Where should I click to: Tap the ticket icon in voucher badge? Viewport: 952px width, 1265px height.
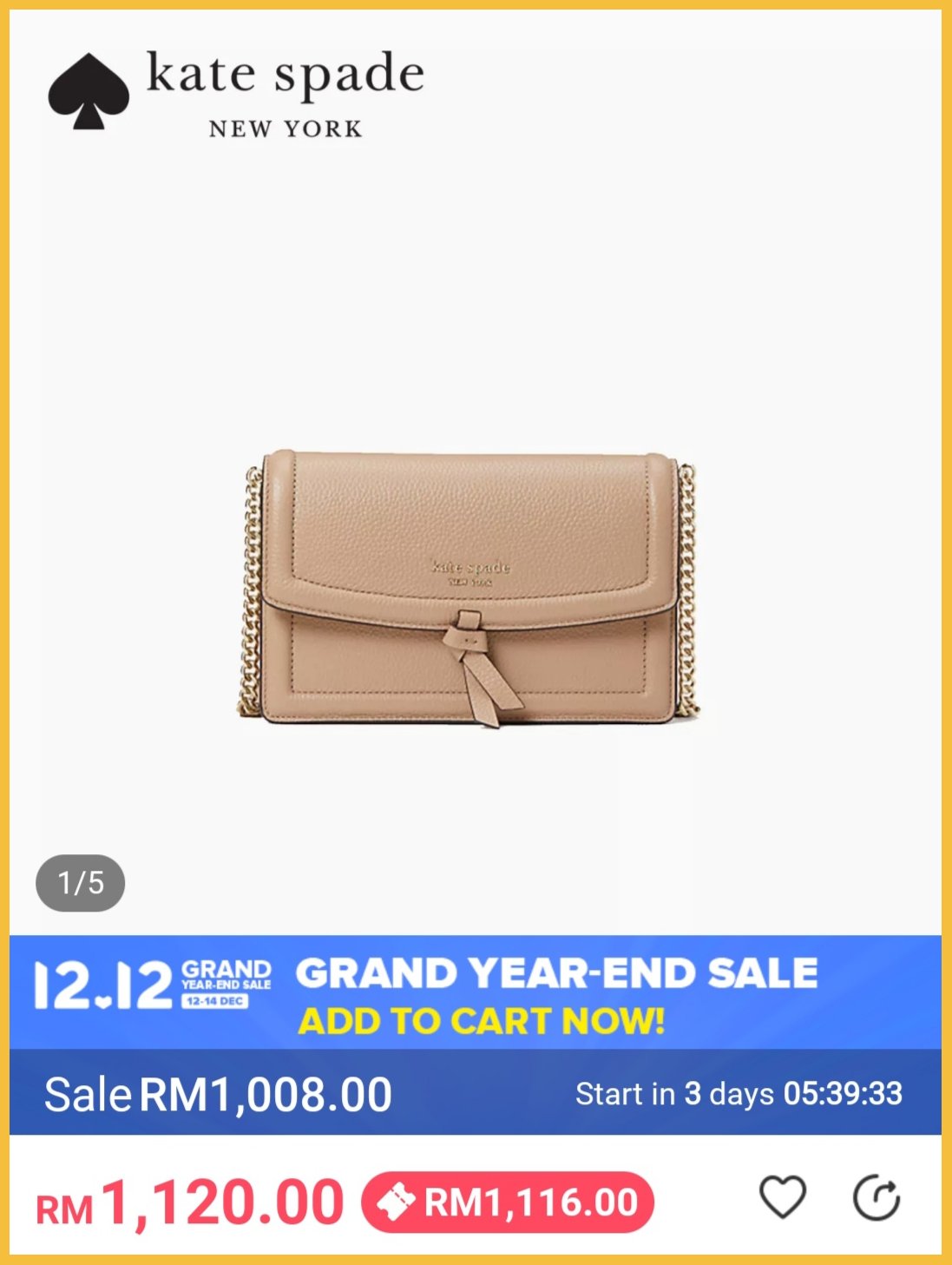[x=396, y=1202]
